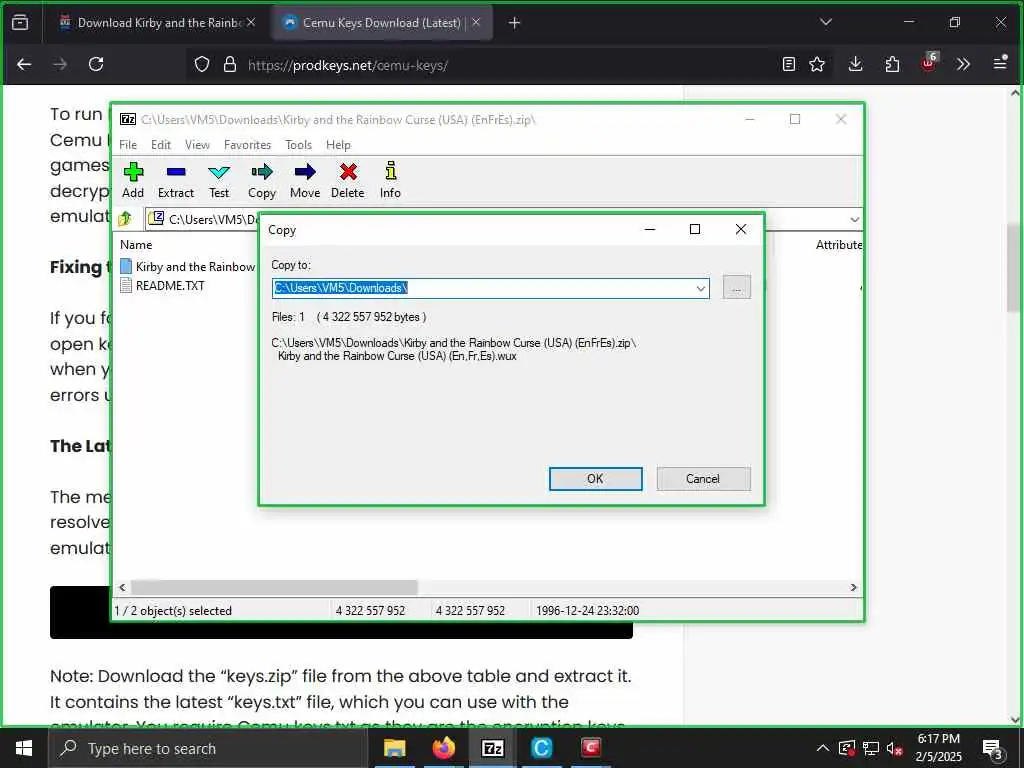Click the network tray icon
This screenshot has width=1024, height=768.
pos(871,749)
